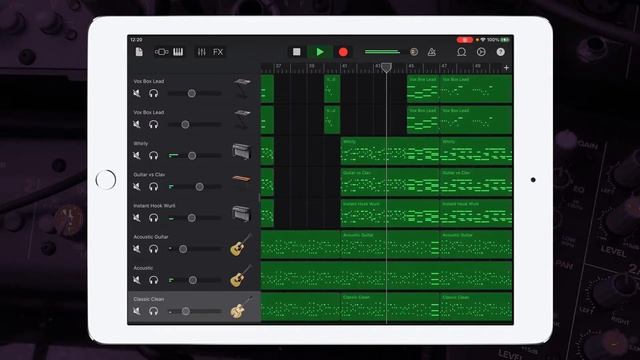Tap the Wi-Fi icon in the status bar

coord(483,40)
